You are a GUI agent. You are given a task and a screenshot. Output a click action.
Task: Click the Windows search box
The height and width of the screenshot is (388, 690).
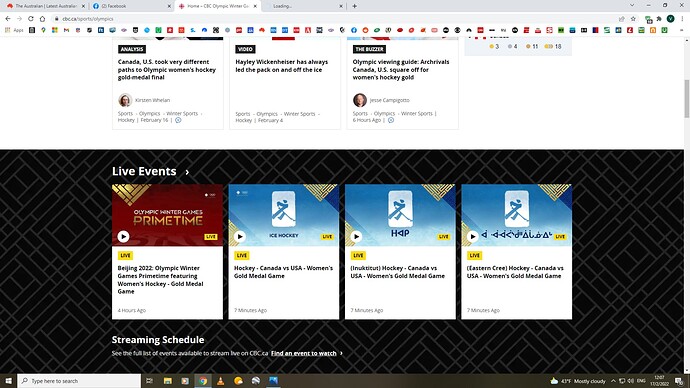(x=79, y=381)
